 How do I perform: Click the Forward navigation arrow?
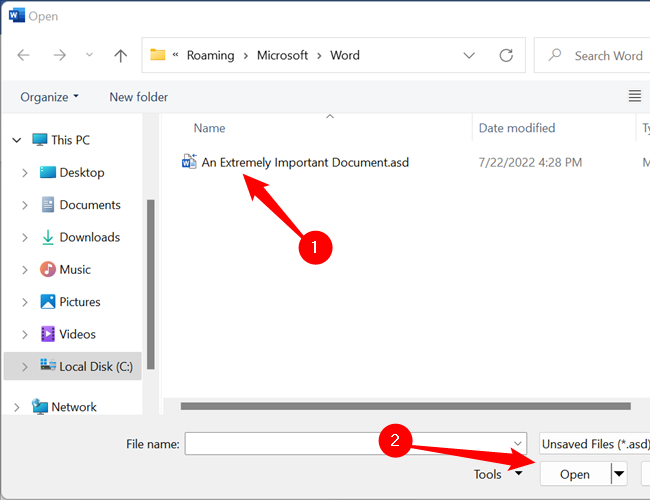(x=60, y=55)
